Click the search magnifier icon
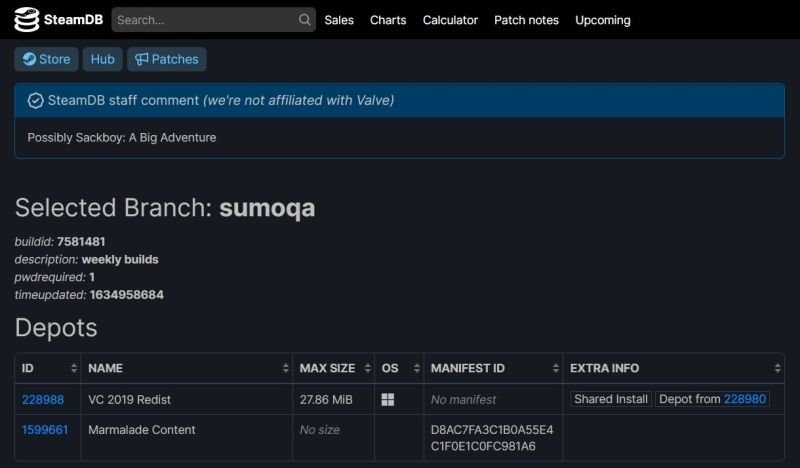 (x=305, y=20)
